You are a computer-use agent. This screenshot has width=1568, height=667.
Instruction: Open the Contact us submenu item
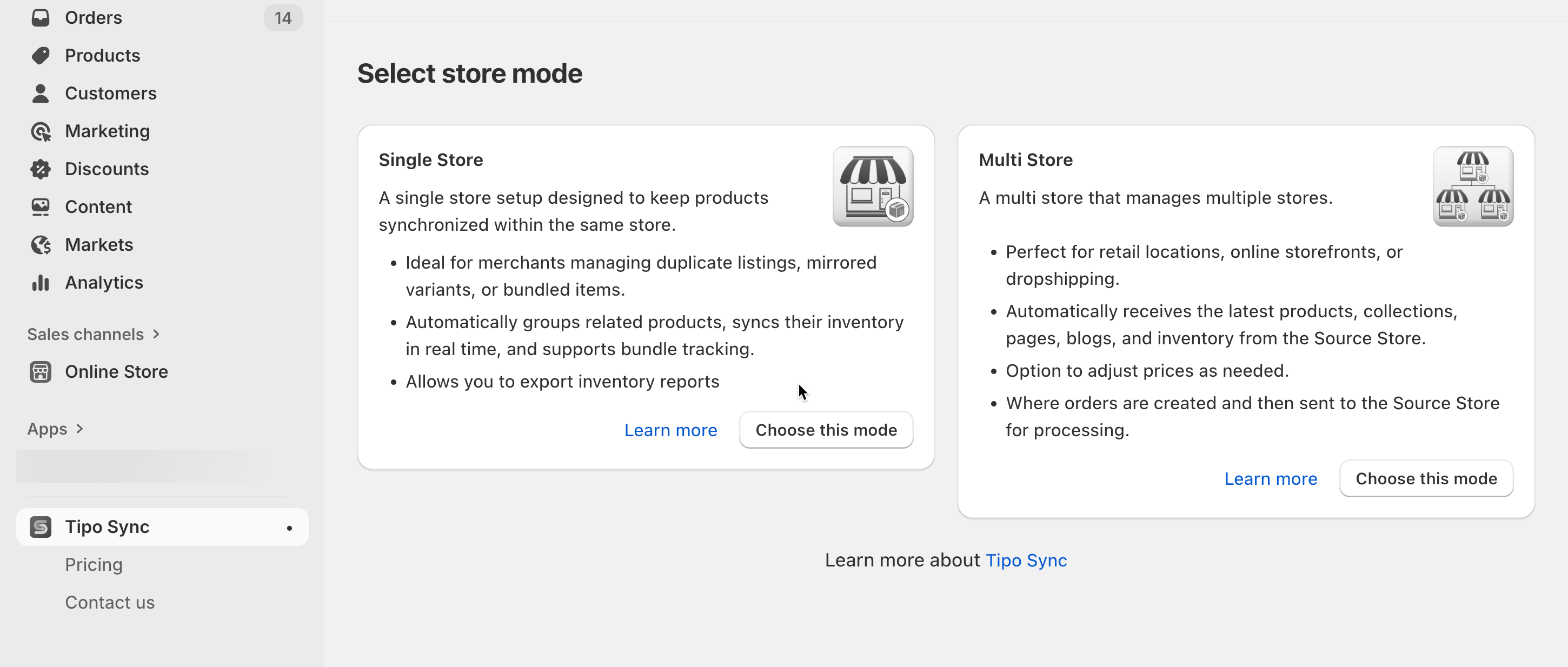point(110,603)
